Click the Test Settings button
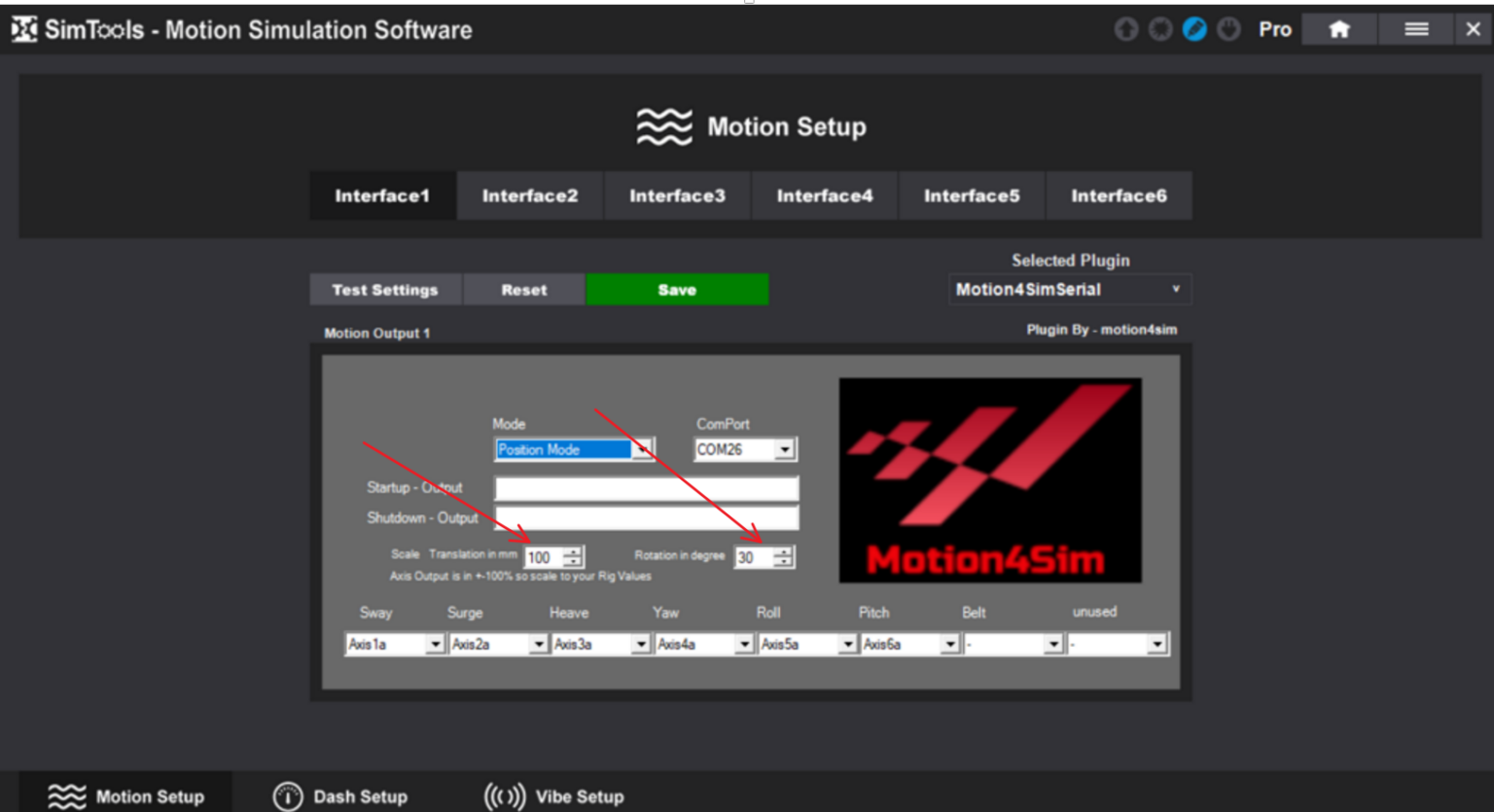The height and width of the screenshot is (812, 1494). click(x=385, y=289)
